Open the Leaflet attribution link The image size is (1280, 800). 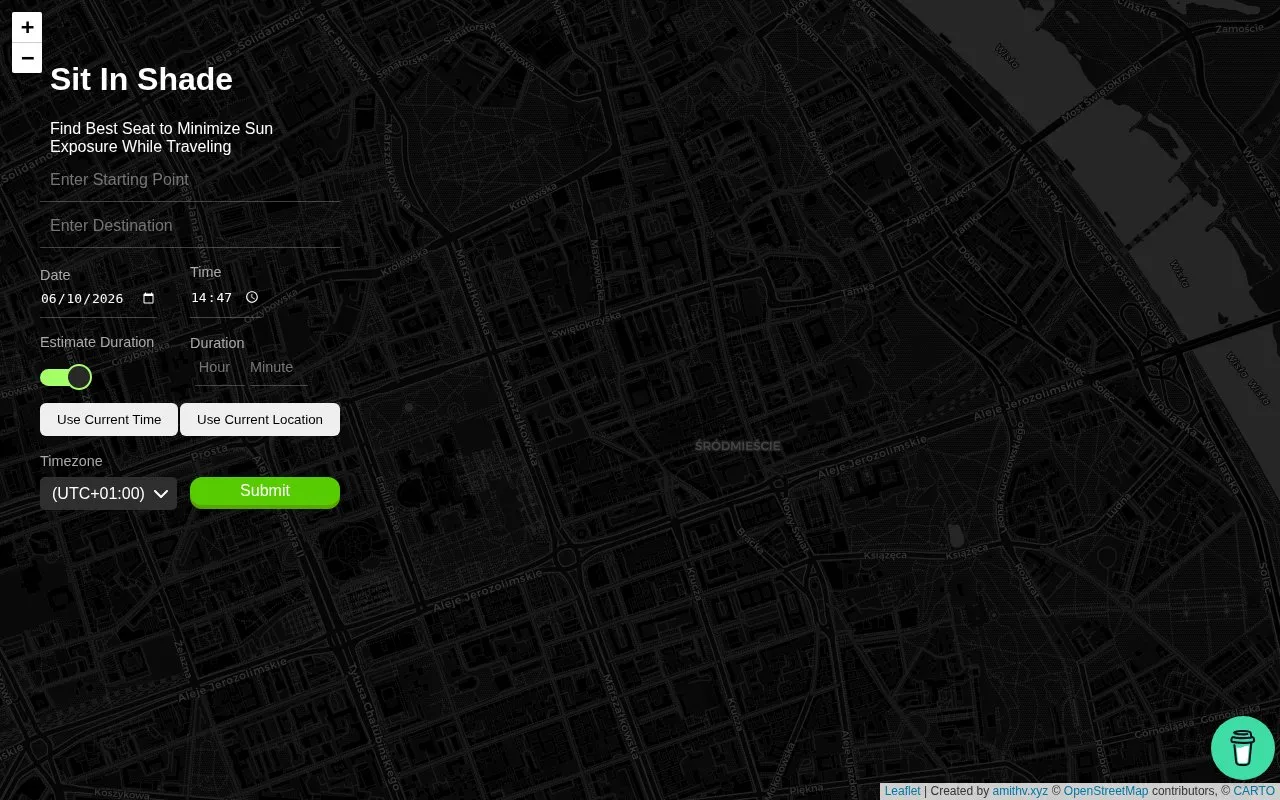click(x=902, y=791)
